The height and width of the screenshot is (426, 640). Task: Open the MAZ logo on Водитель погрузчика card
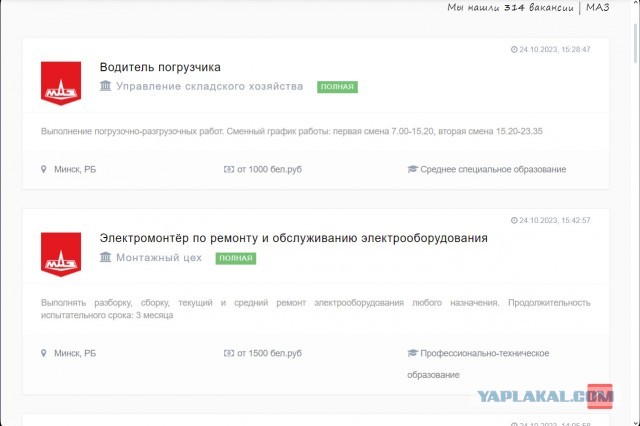(61, 83)
